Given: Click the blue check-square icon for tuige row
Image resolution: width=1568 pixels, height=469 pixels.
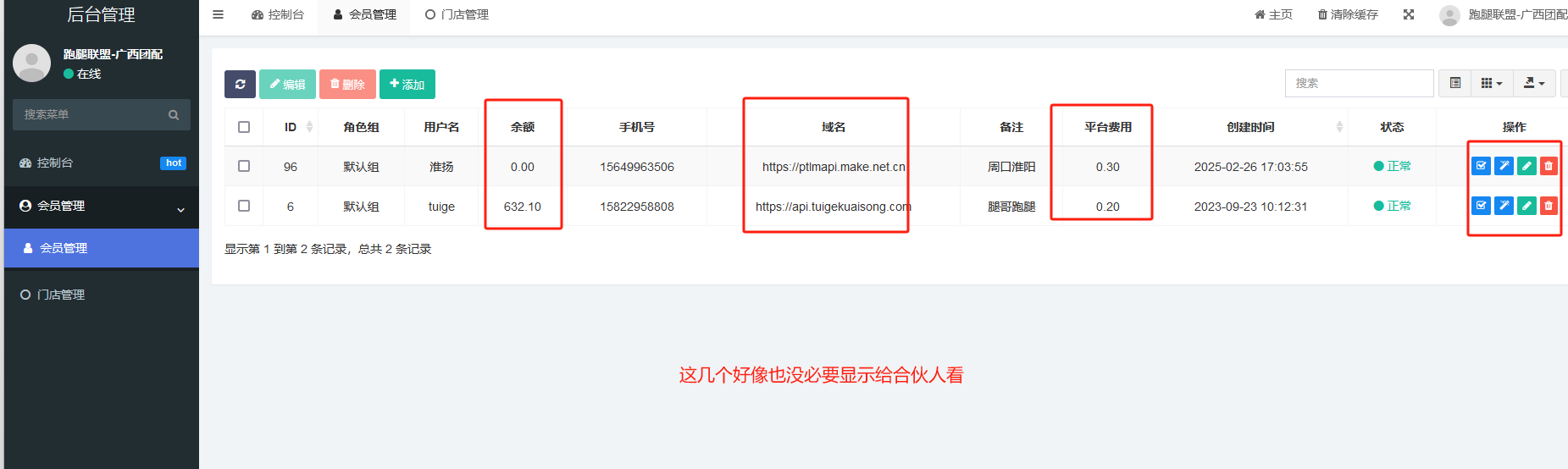Looking at the screenshot, I should [x=1481, y=206].
